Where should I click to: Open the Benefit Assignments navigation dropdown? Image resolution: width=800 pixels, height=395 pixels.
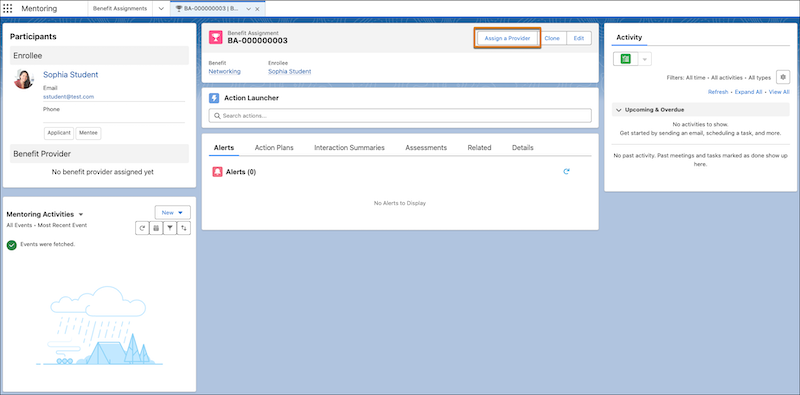[161, 9]
